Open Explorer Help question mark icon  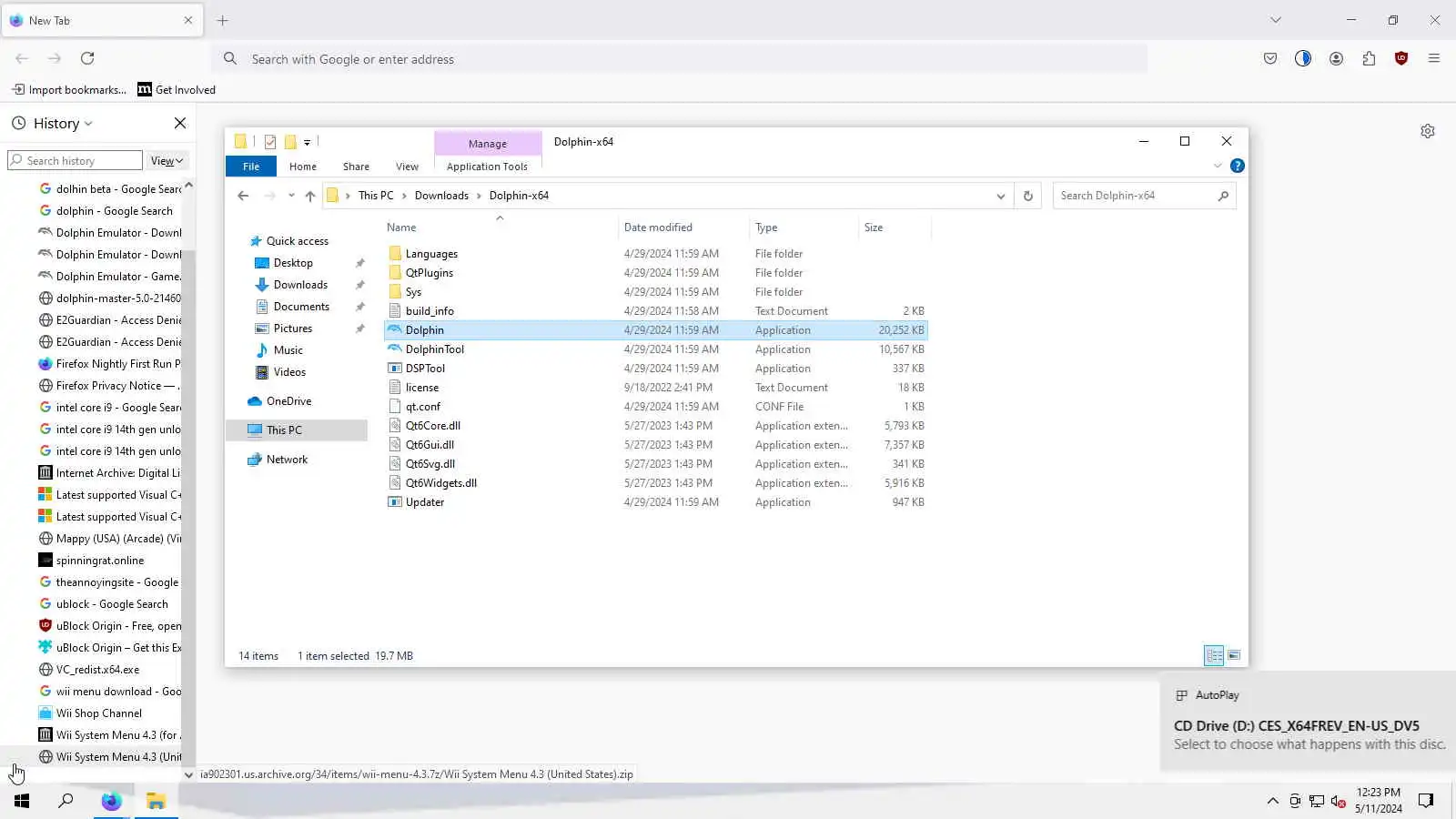pyautogui.click(x=1238, y=166)
